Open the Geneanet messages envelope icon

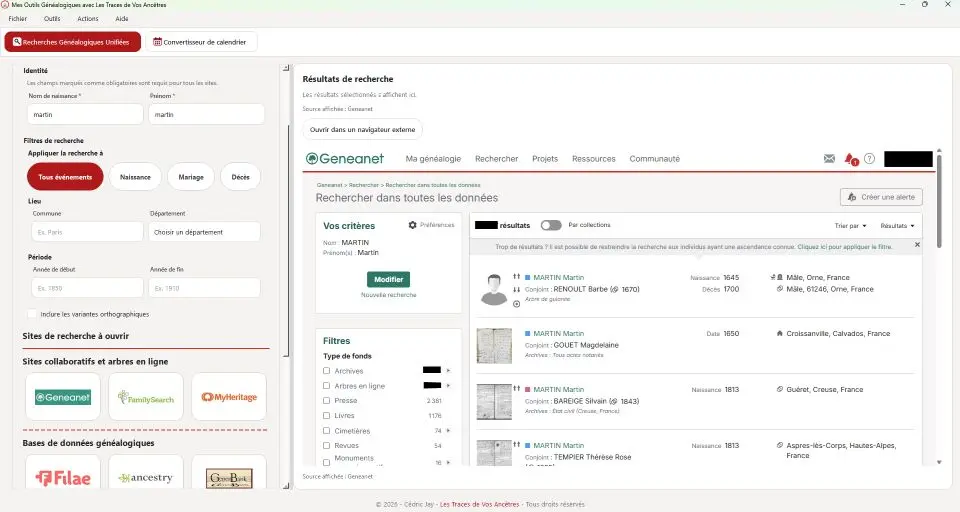[x=829, y=159]
